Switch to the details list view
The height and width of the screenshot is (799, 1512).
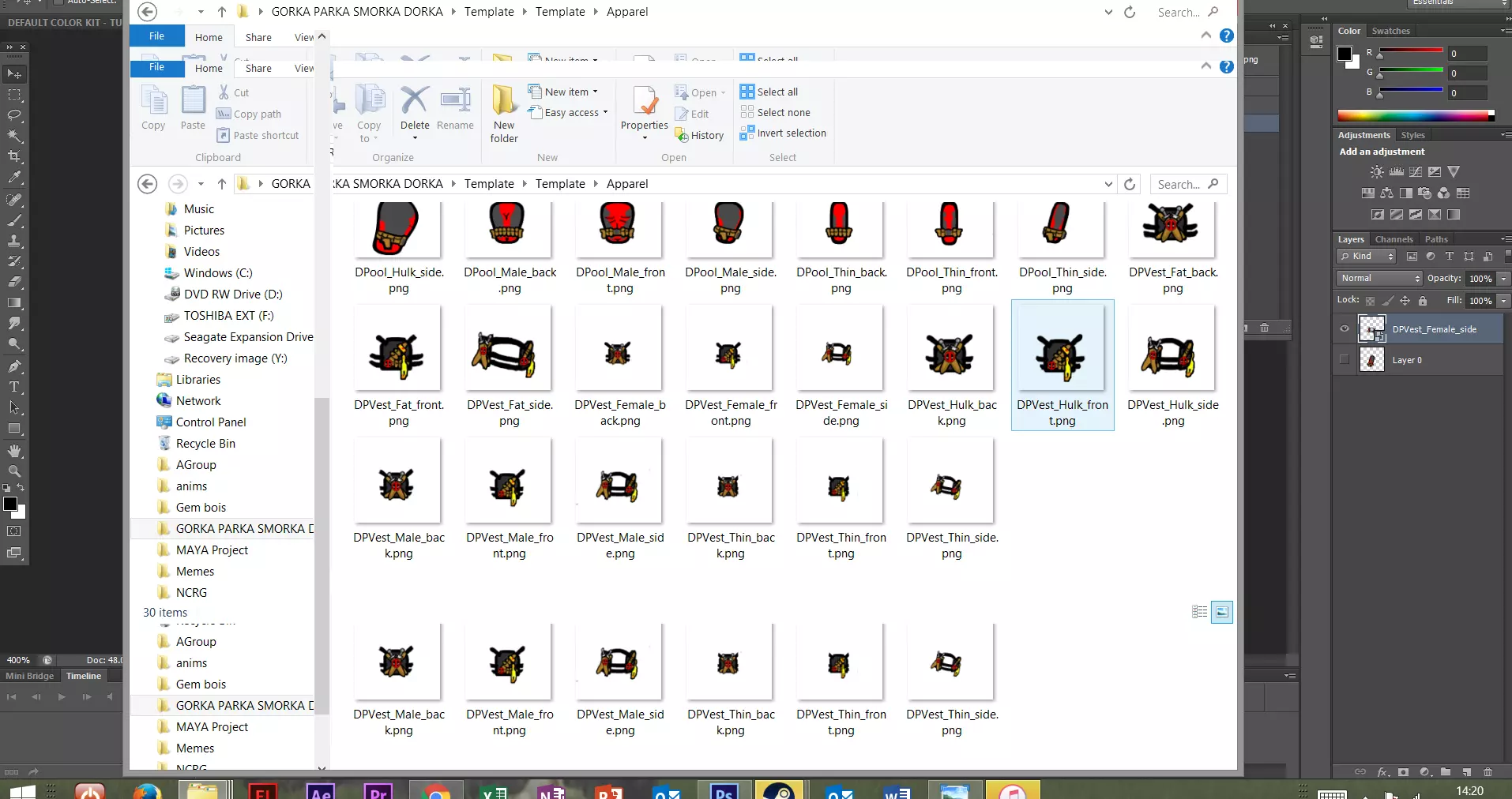1199,612
